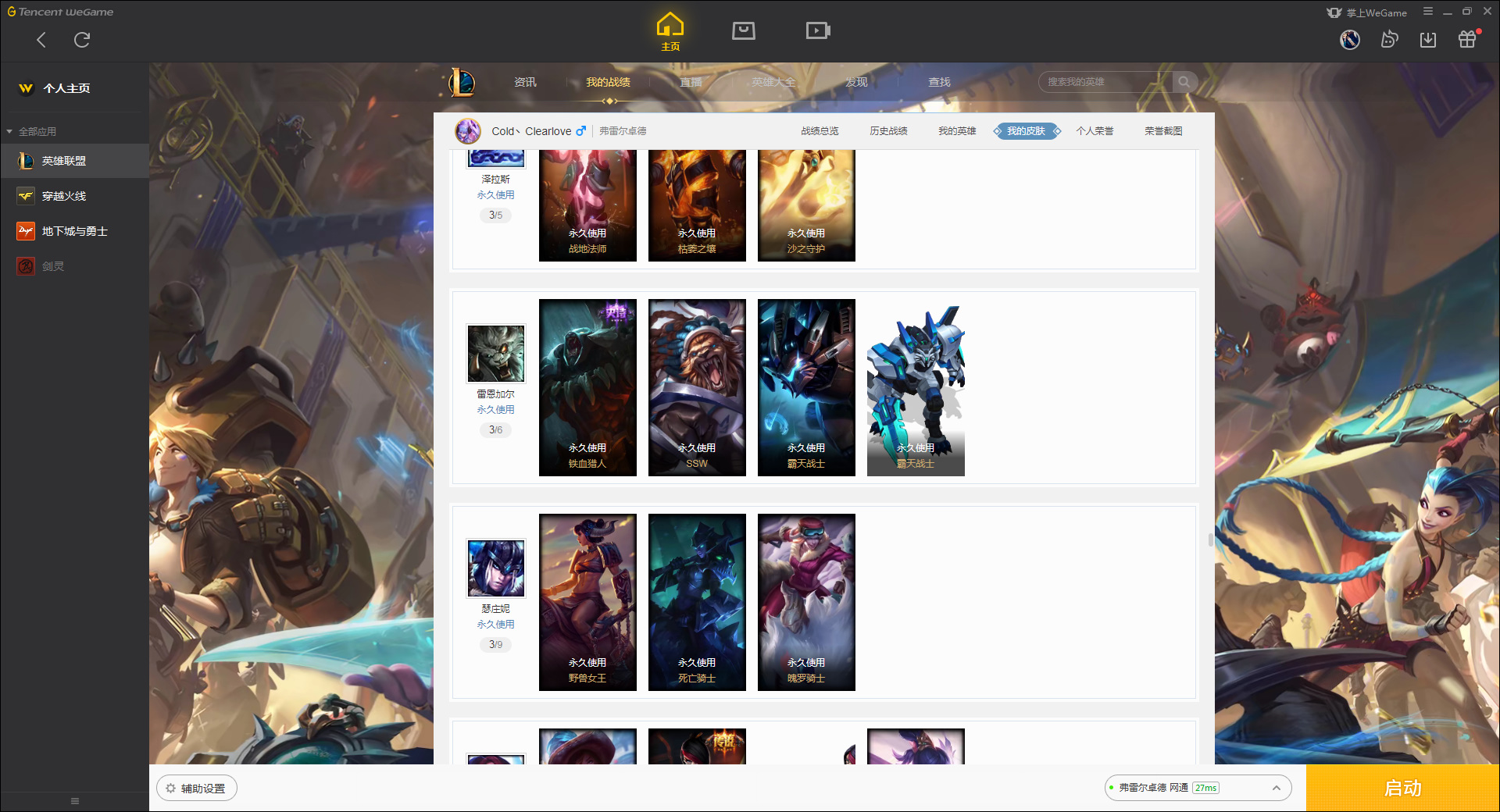Open the 野兽女王 skin card
Screen dimensions: 1500x812
(x=587, y=602)
